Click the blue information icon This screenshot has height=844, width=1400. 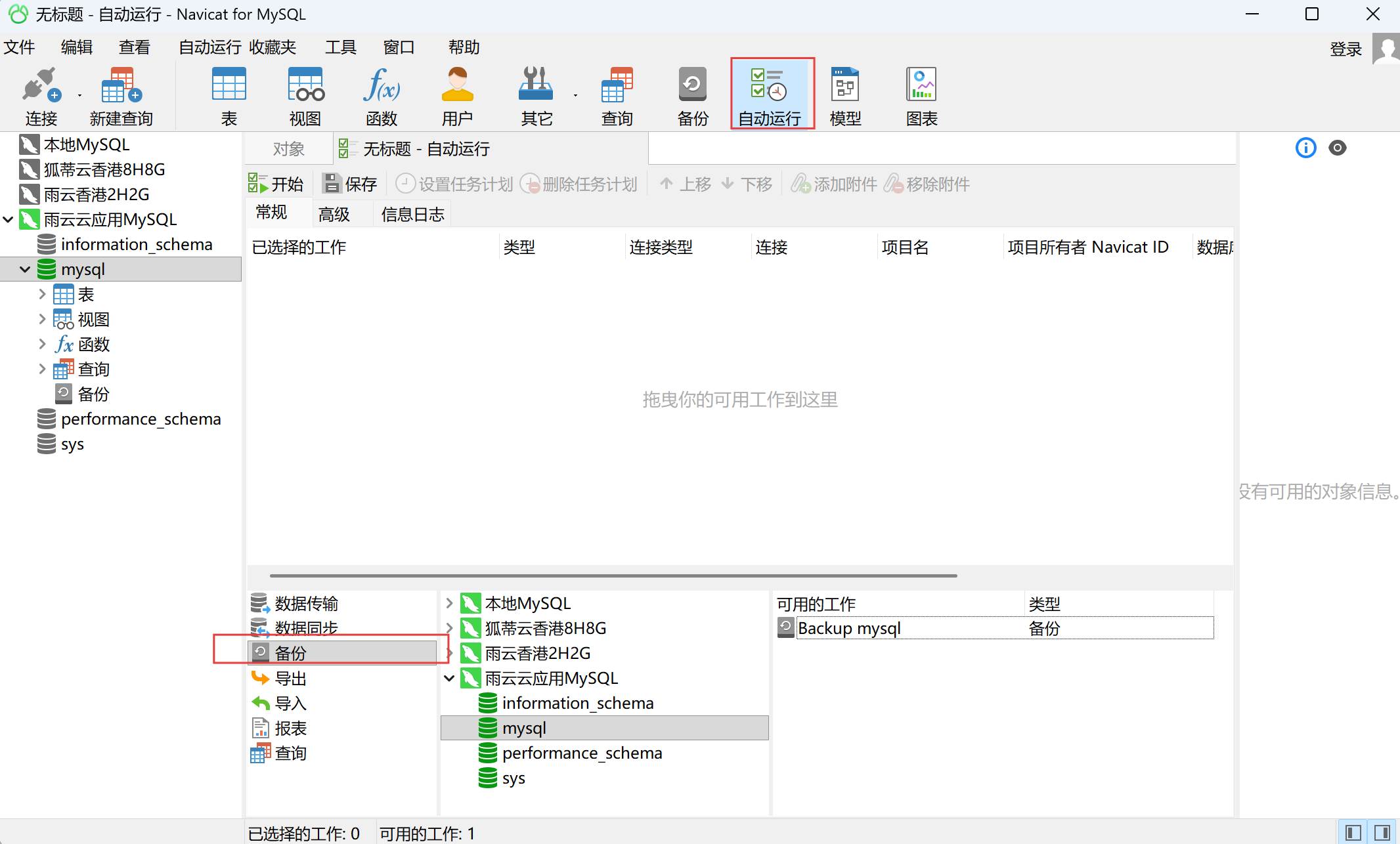tap(1305, 148)
